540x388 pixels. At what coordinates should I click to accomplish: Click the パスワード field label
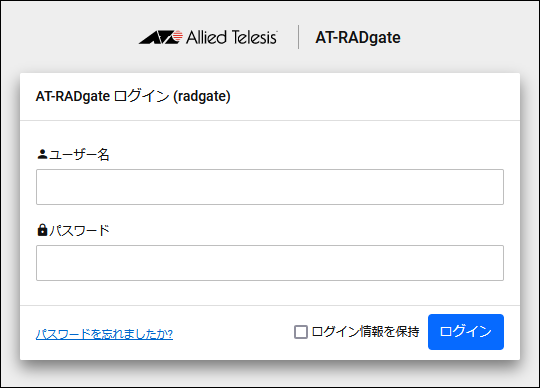79,230
